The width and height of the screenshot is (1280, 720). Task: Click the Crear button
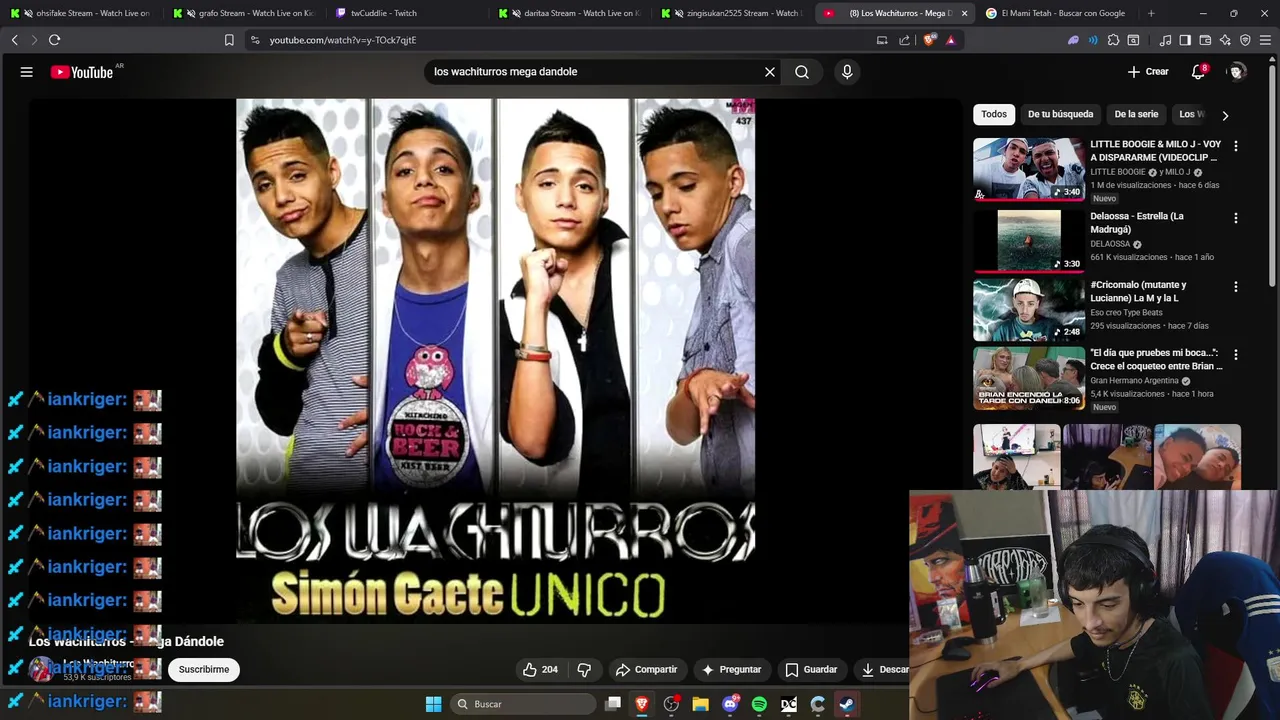[x=1148, y=72]
